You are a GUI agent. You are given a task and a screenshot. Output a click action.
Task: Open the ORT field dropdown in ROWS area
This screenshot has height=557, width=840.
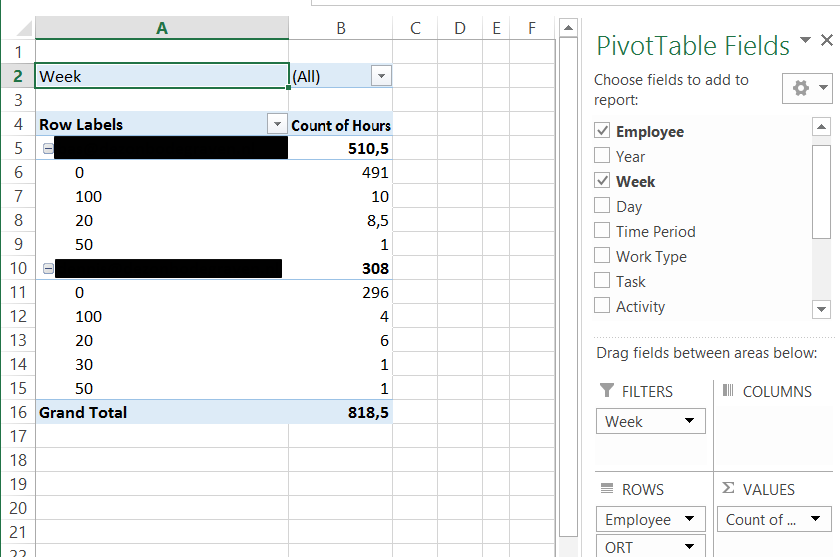tap(689, 547)
